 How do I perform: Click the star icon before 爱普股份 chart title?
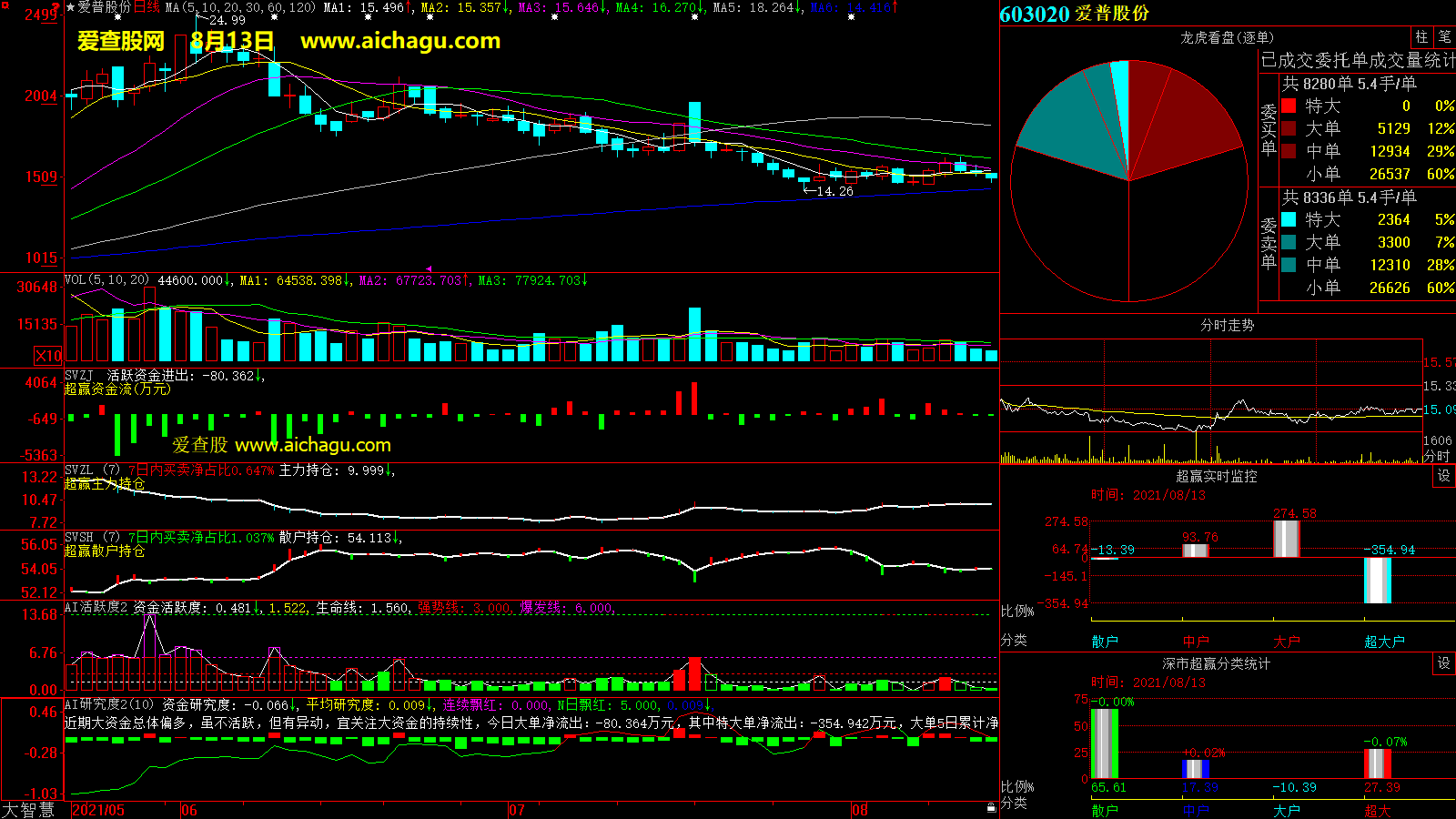[70, 7]
